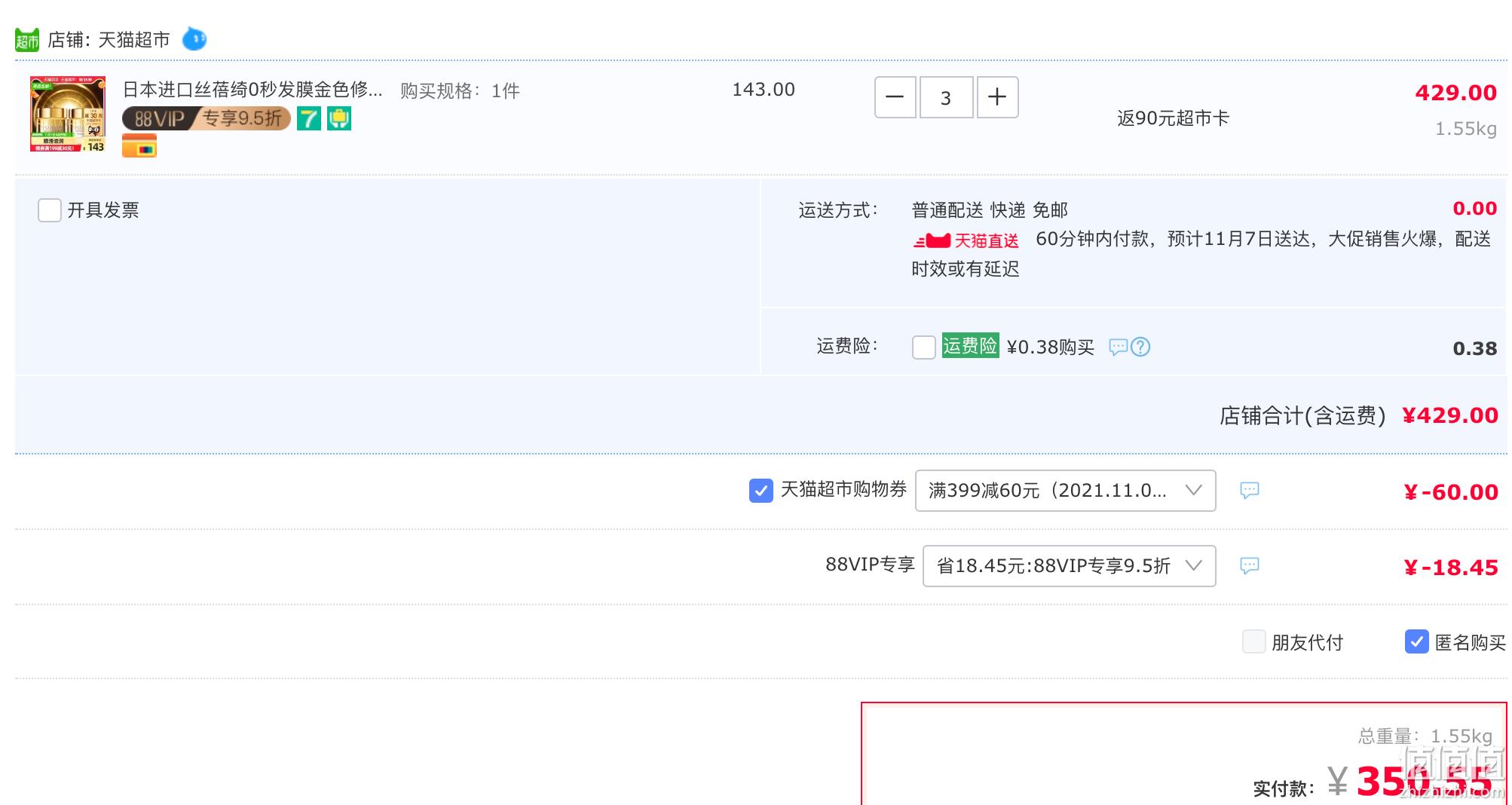
Task: Increase quantity with the plus button
Action: point(997,97)
